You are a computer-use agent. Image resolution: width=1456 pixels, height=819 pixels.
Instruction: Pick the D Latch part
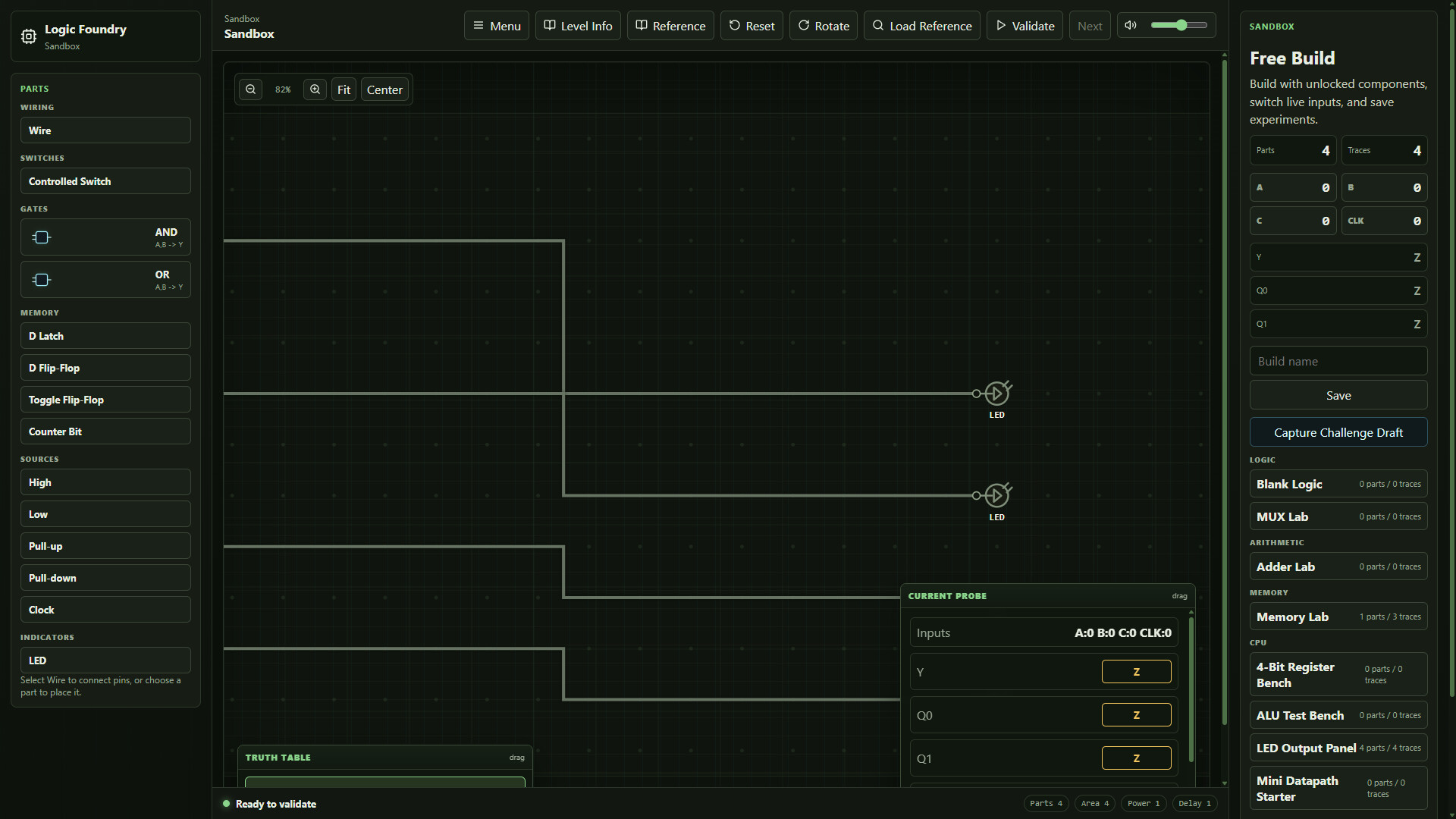(x=105, y=336)
